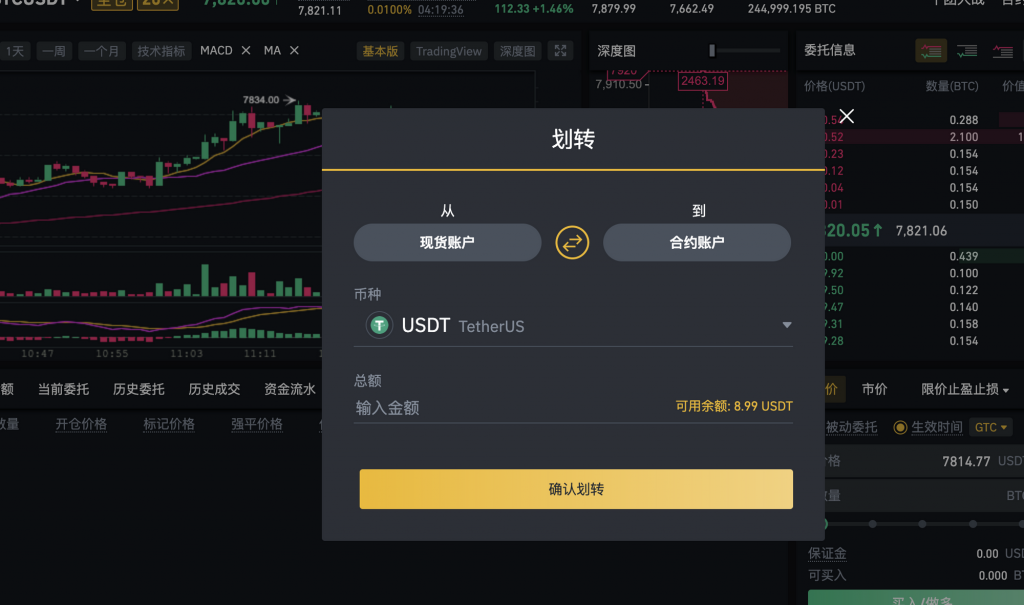Open the USDT currency dropdown

point(787,325)
